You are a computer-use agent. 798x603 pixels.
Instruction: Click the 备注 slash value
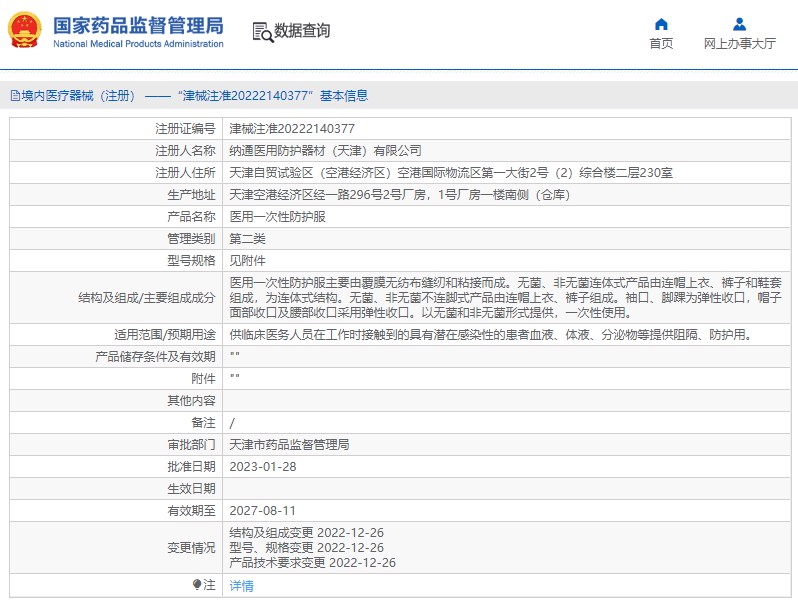pos(232,423)
